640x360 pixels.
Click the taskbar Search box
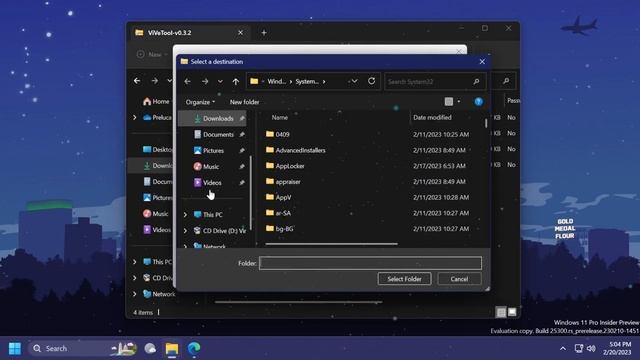click(x=83, y=348)
